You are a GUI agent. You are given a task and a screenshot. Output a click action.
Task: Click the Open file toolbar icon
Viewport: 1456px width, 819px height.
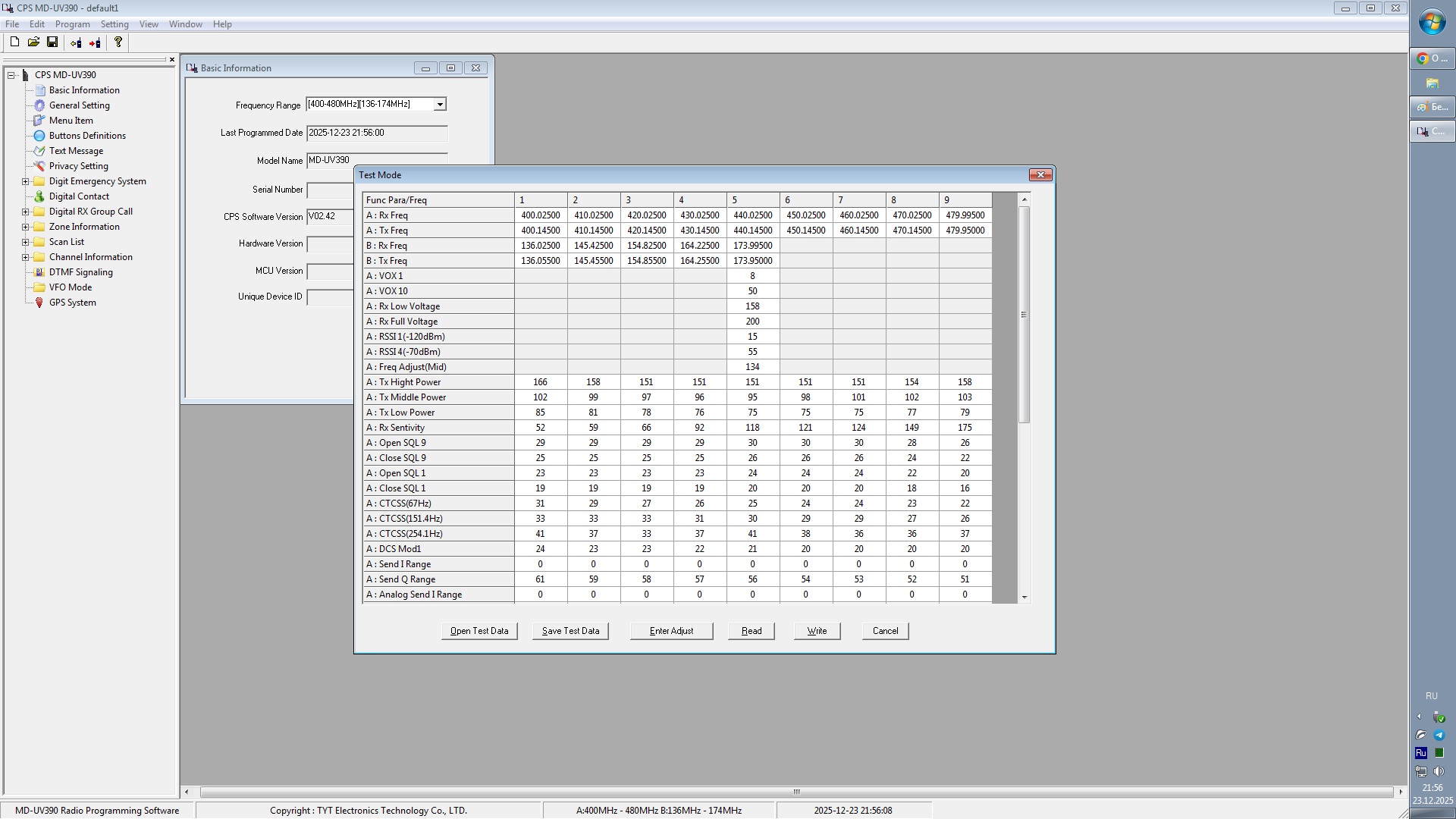tap(33, 42)
